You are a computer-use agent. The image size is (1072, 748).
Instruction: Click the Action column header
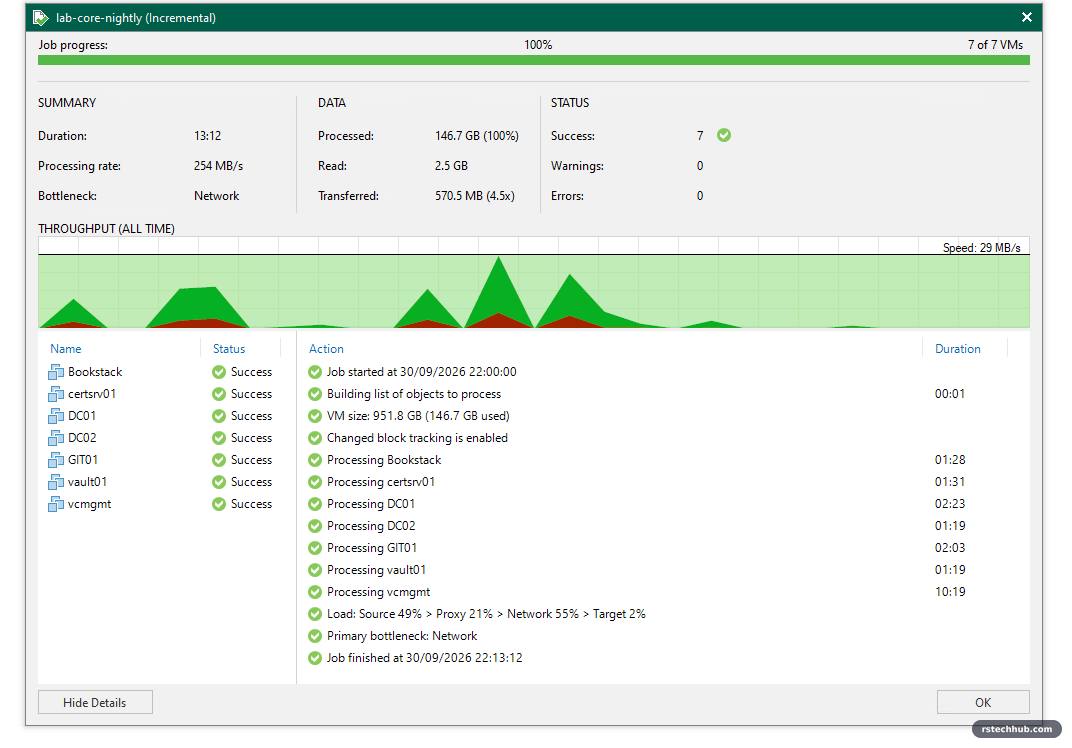pyautogui.click(x=326, y=349)
